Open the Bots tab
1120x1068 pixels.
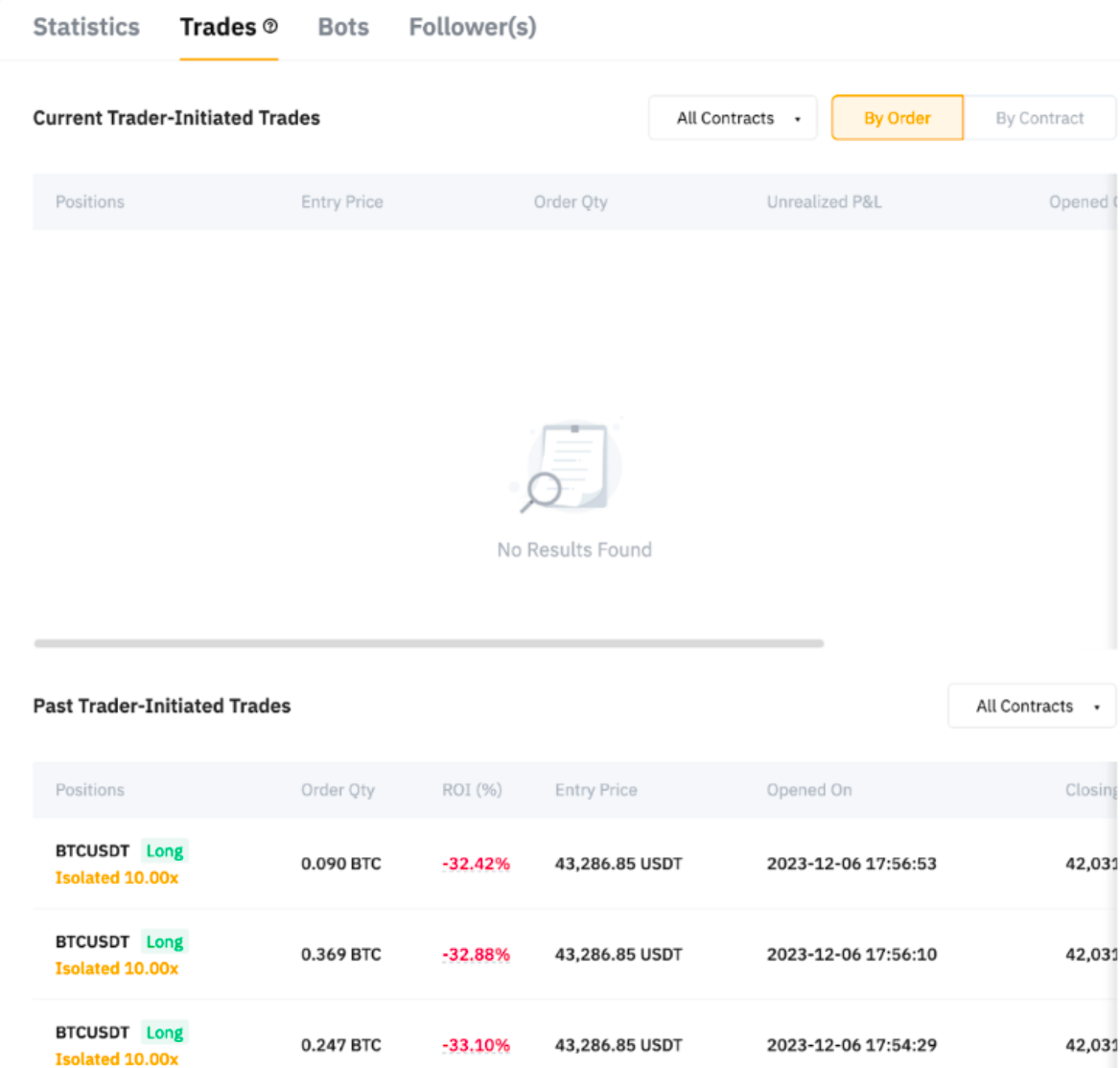coord(343,27)
